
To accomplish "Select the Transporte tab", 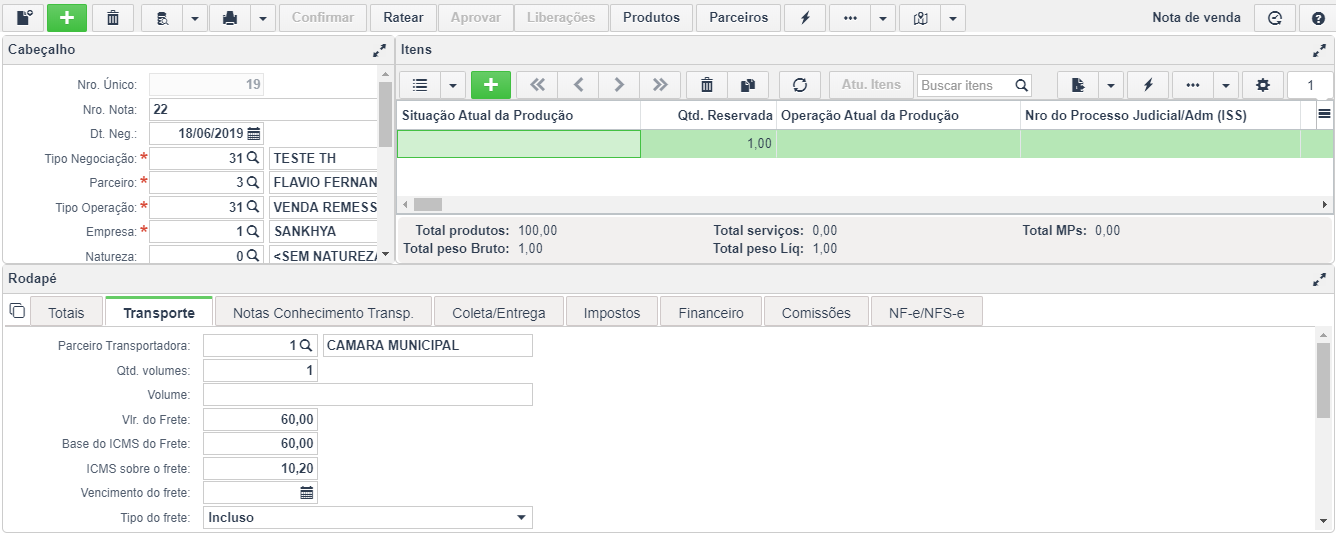I will click(x=159, y=312).
